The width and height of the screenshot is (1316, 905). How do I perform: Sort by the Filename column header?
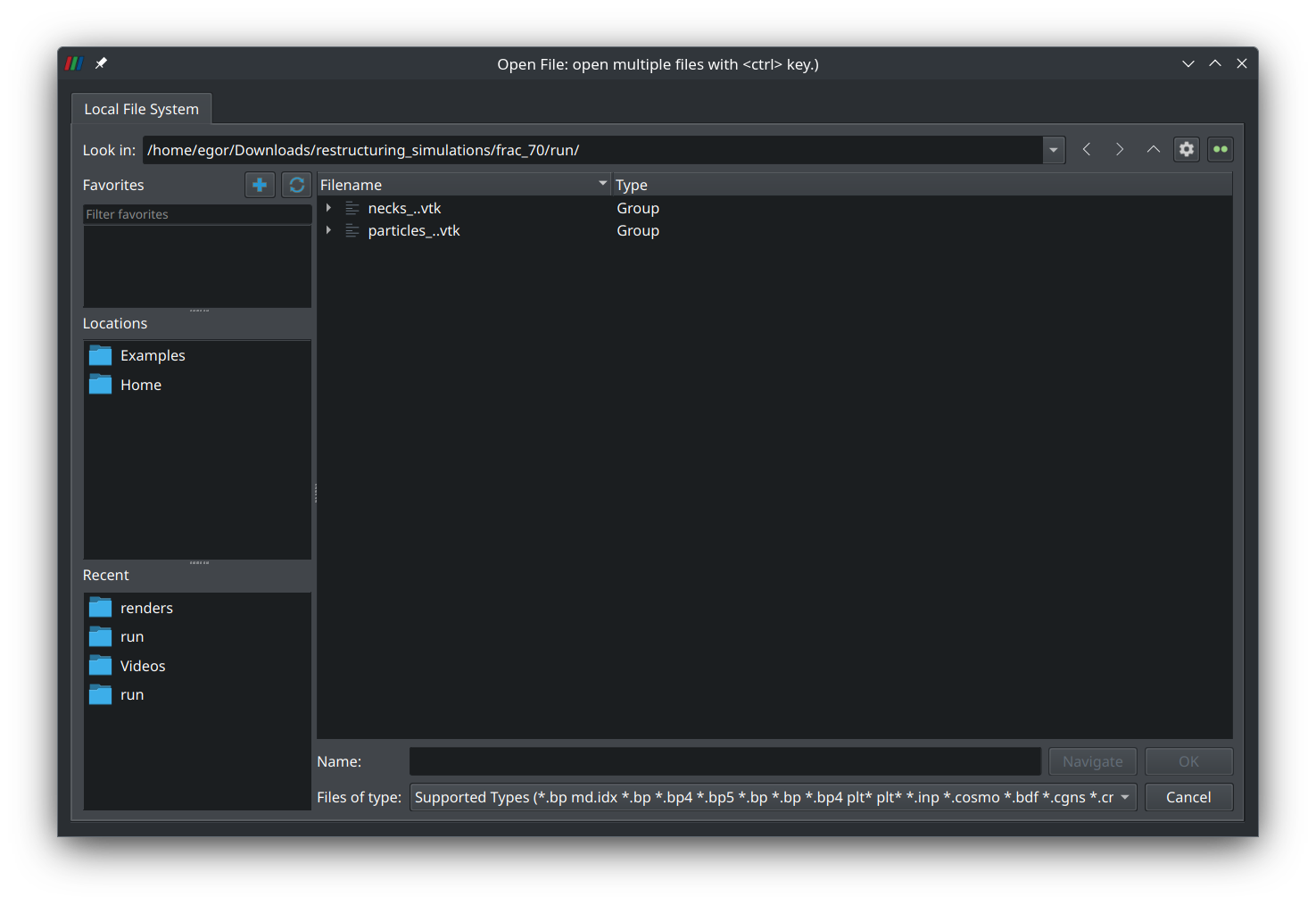tap(459, 185)
